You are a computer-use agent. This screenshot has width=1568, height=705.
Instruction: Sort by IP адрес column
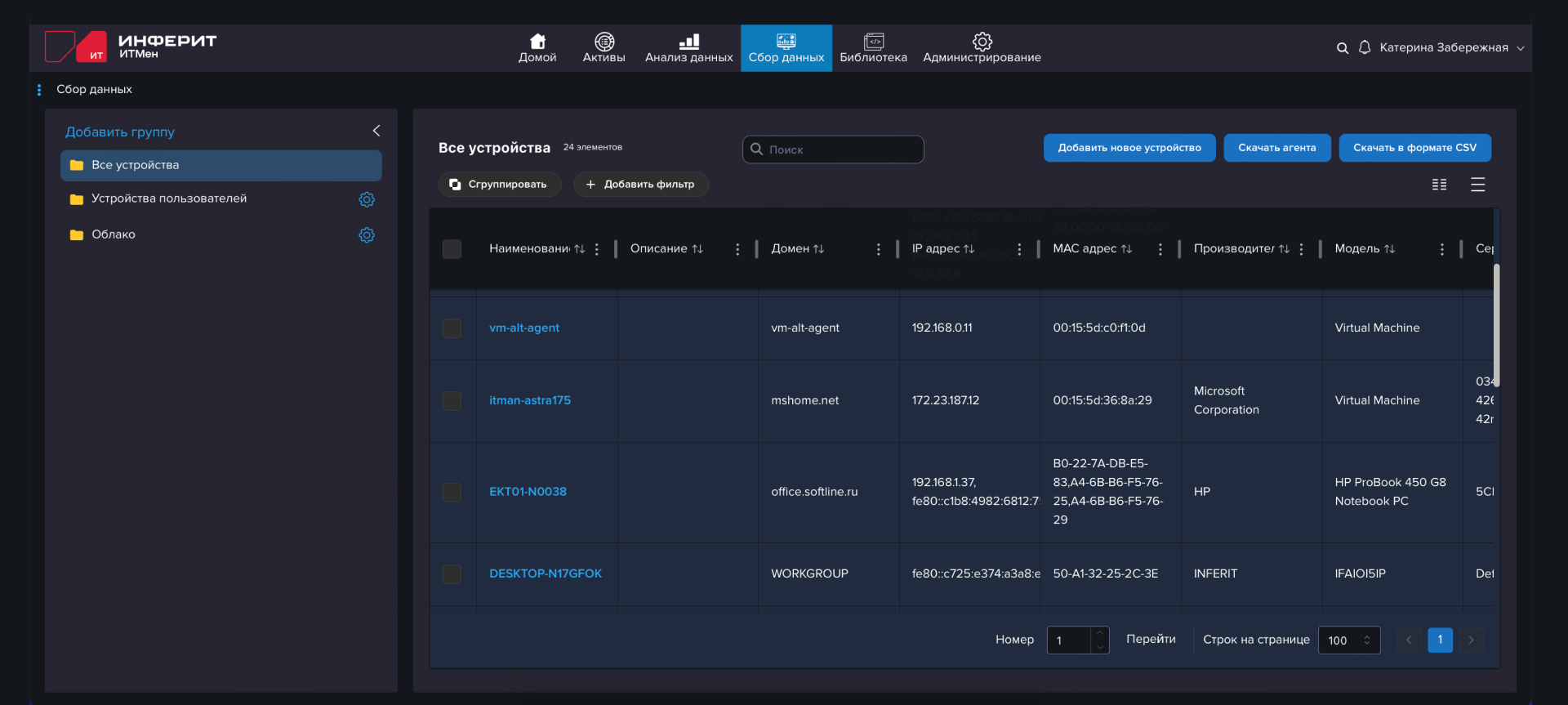[969, 249]
